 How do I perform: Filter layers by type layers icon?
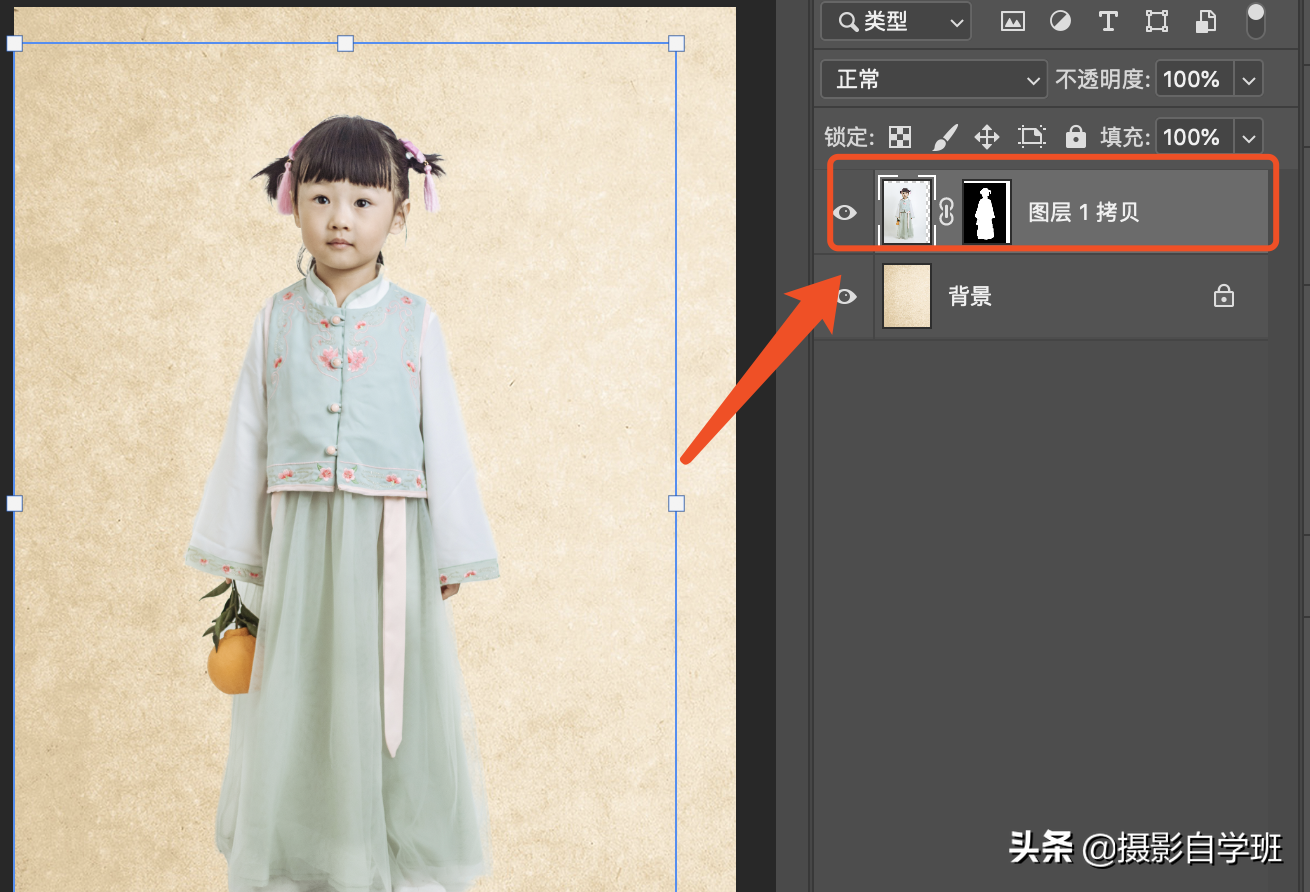[x=1108, y=21]
